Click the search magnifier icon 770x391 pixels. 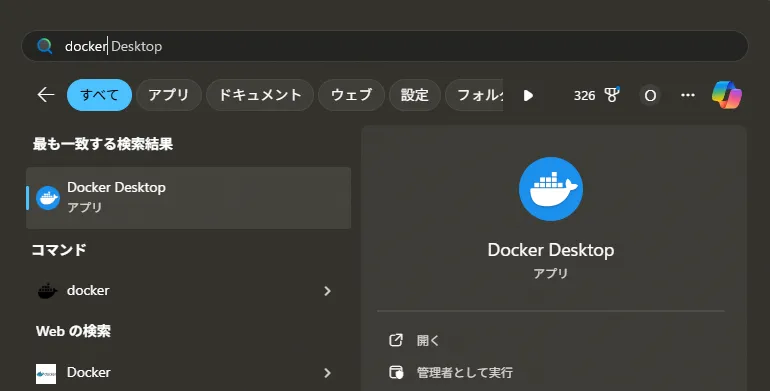point(45,46)
